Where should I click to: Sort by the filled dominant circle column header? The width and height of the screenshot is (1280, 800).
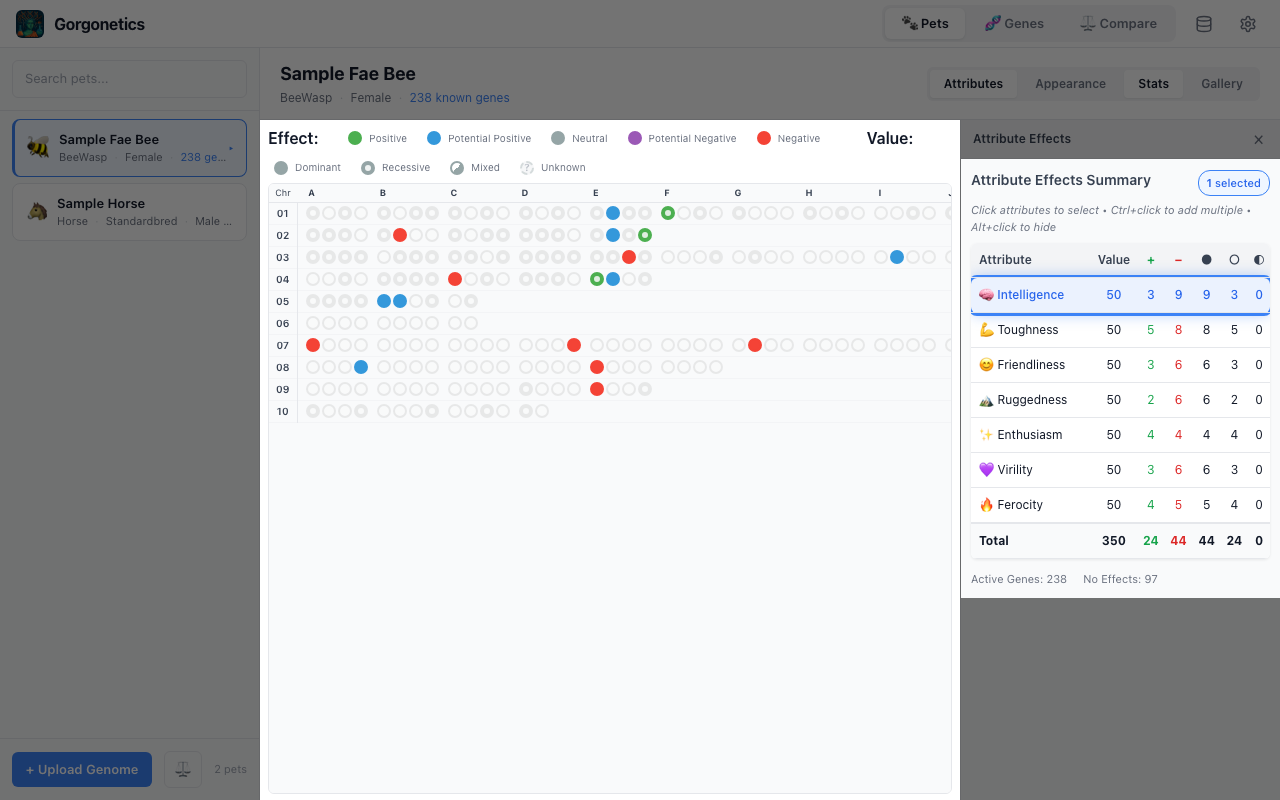click(1206, 259)
